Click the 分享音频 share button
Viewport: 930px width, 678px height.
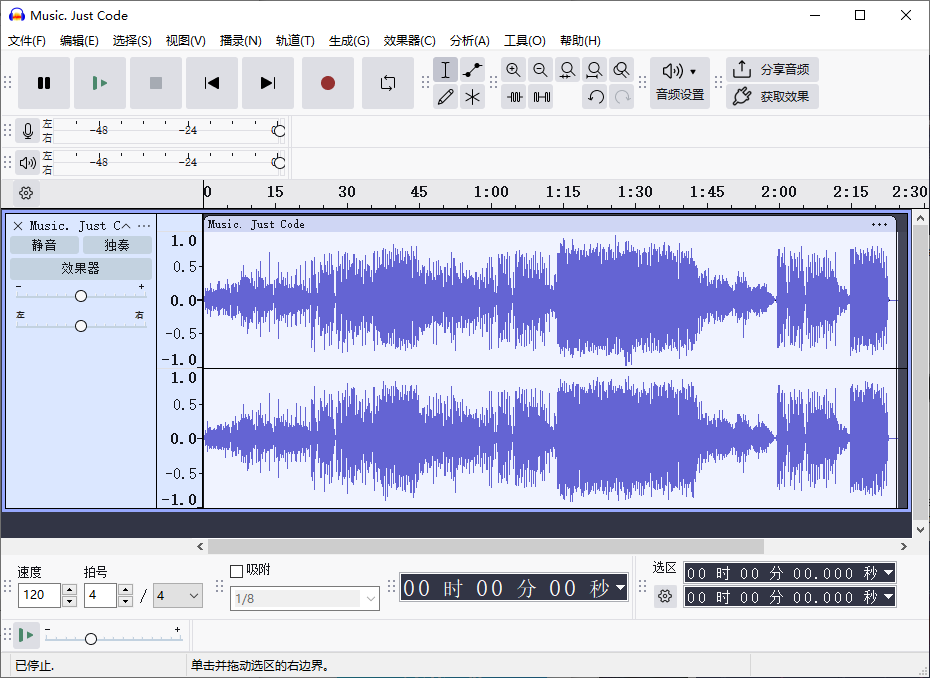click(772, 70)
